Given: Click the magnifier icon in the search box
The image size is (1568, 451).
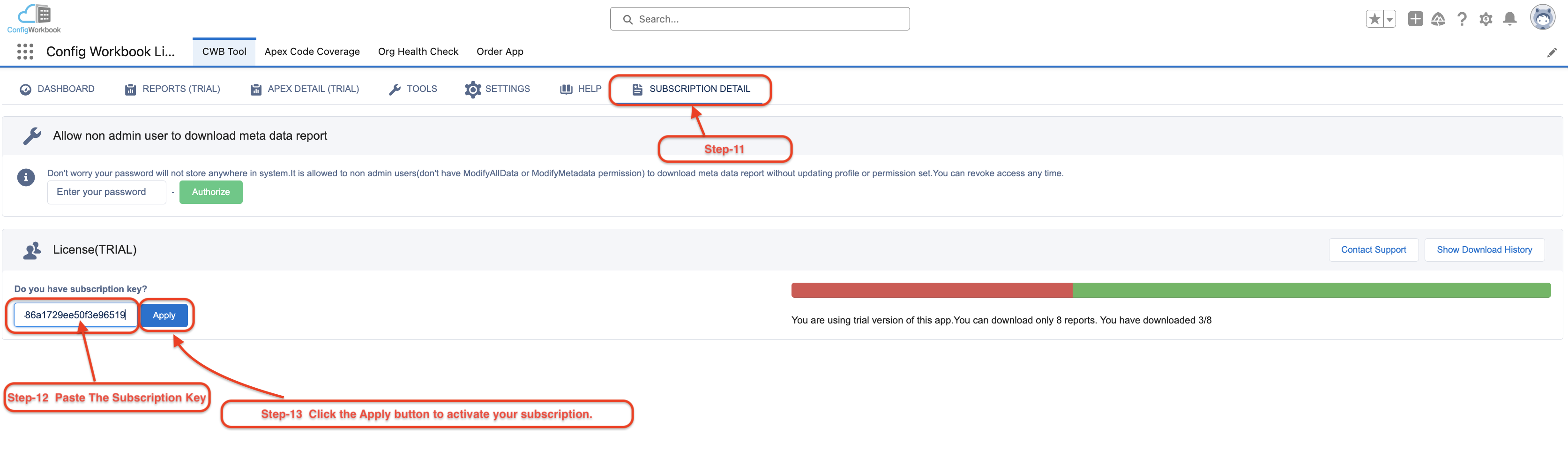Looking at the screenshot, I should point(627,20).
